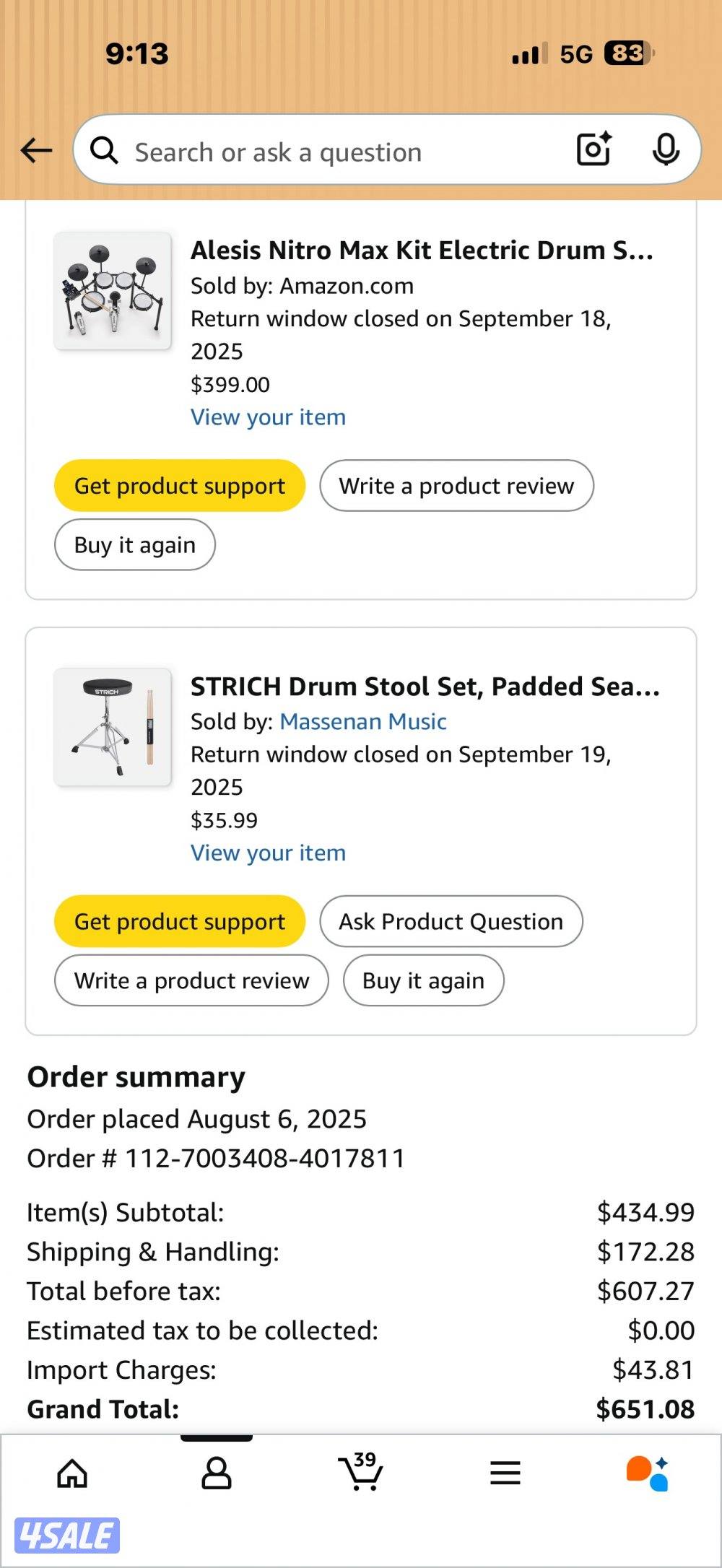This screenshot has width=722, height=1568.
Task: View your item for STRICH Drum Stool
Action: pyautogui.click(x=268, y=853)
